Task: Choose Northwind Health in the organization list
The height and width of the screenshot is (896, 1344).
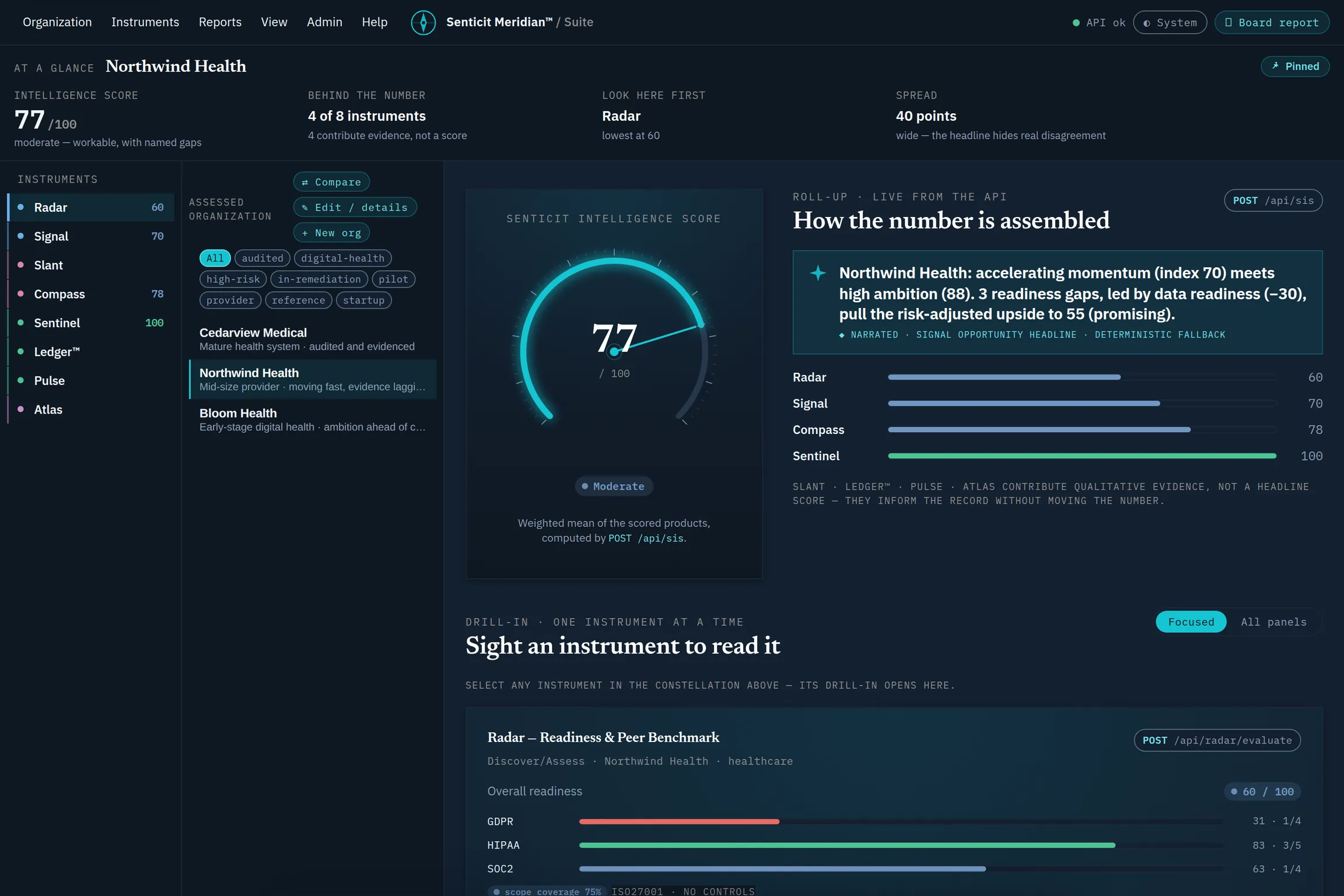Action: (313, 379)
